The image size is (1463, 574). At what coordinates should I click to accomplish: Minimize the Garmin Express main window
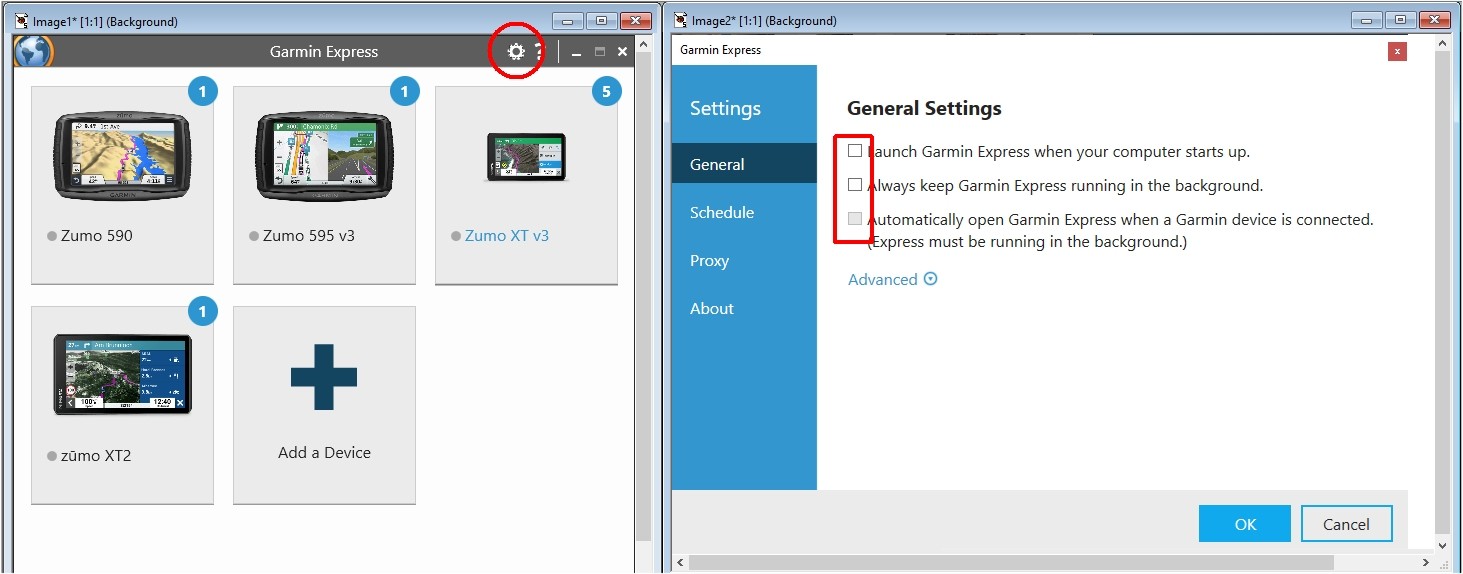[x=577, y=52]
